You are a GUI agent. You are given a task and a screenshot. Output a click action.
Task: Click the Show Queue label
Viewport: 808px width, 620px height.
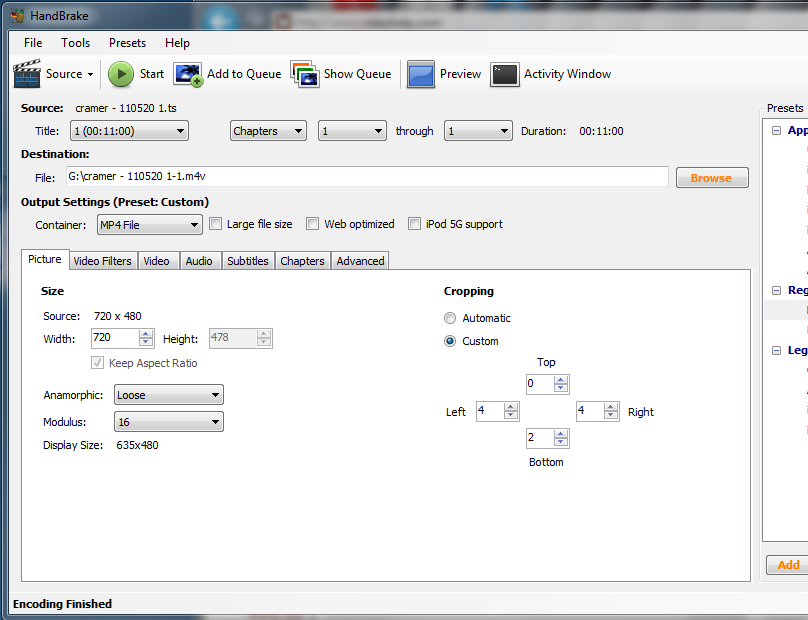coord(358,74)
